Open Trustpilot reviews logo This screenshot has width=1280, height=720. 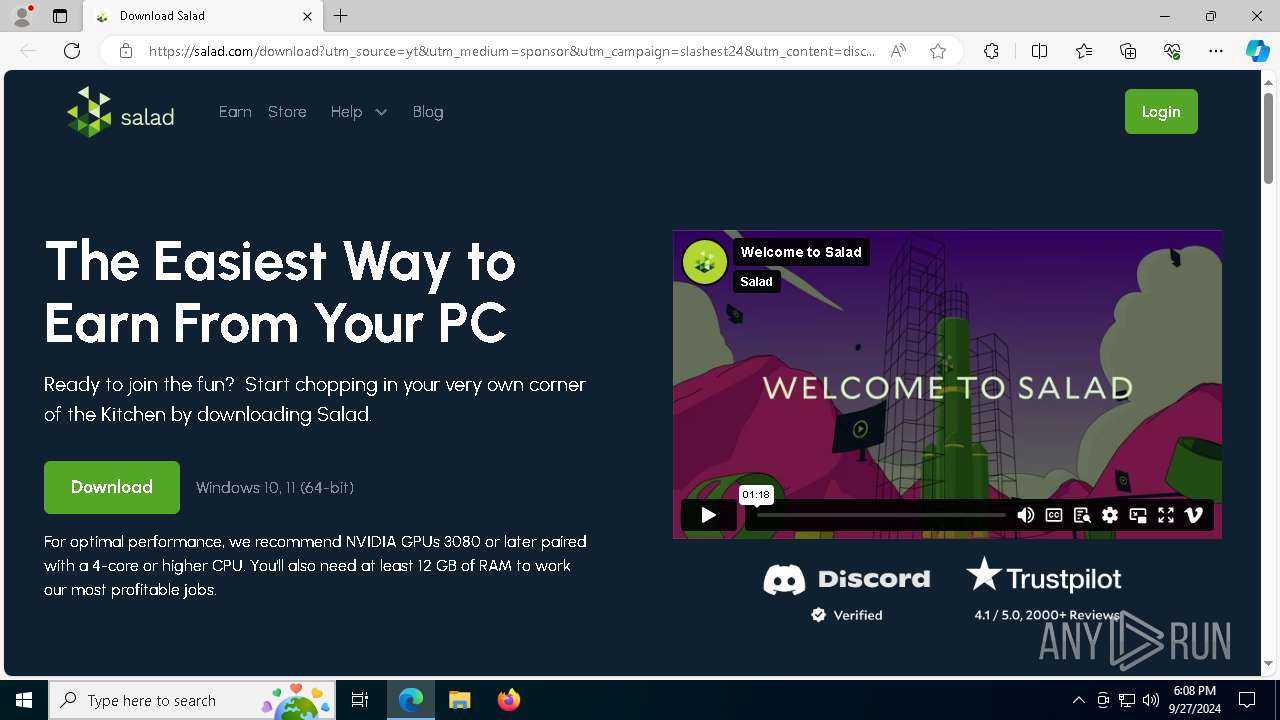point(1044,589)
